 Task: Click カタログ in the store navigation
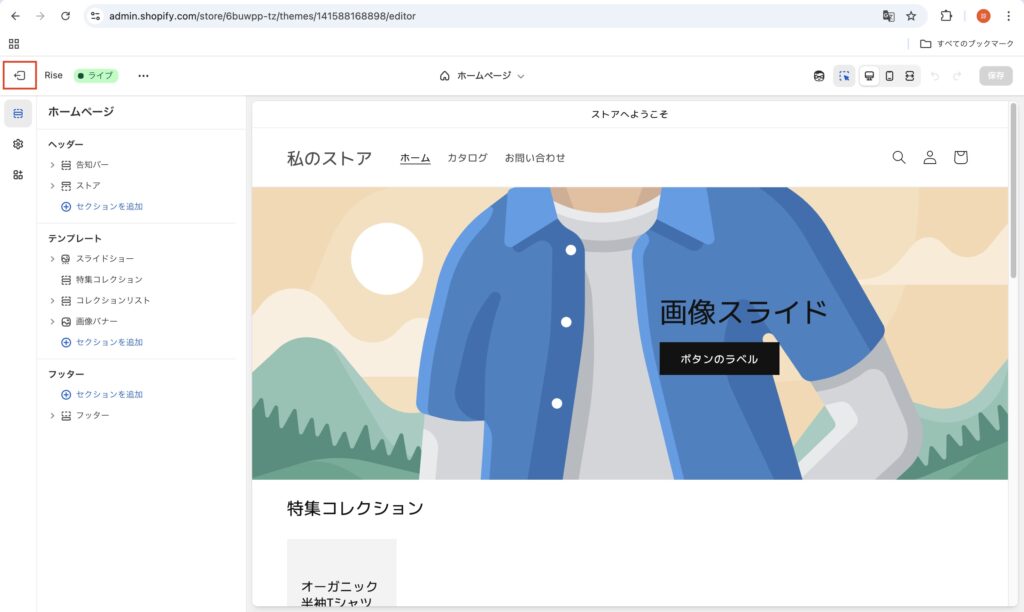(467, 158)
